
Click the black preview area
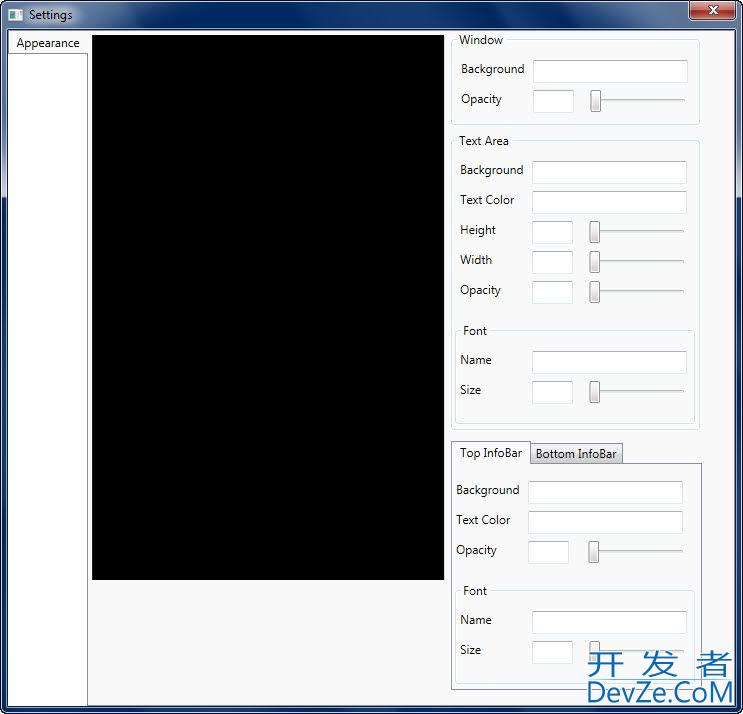[268, 307]
